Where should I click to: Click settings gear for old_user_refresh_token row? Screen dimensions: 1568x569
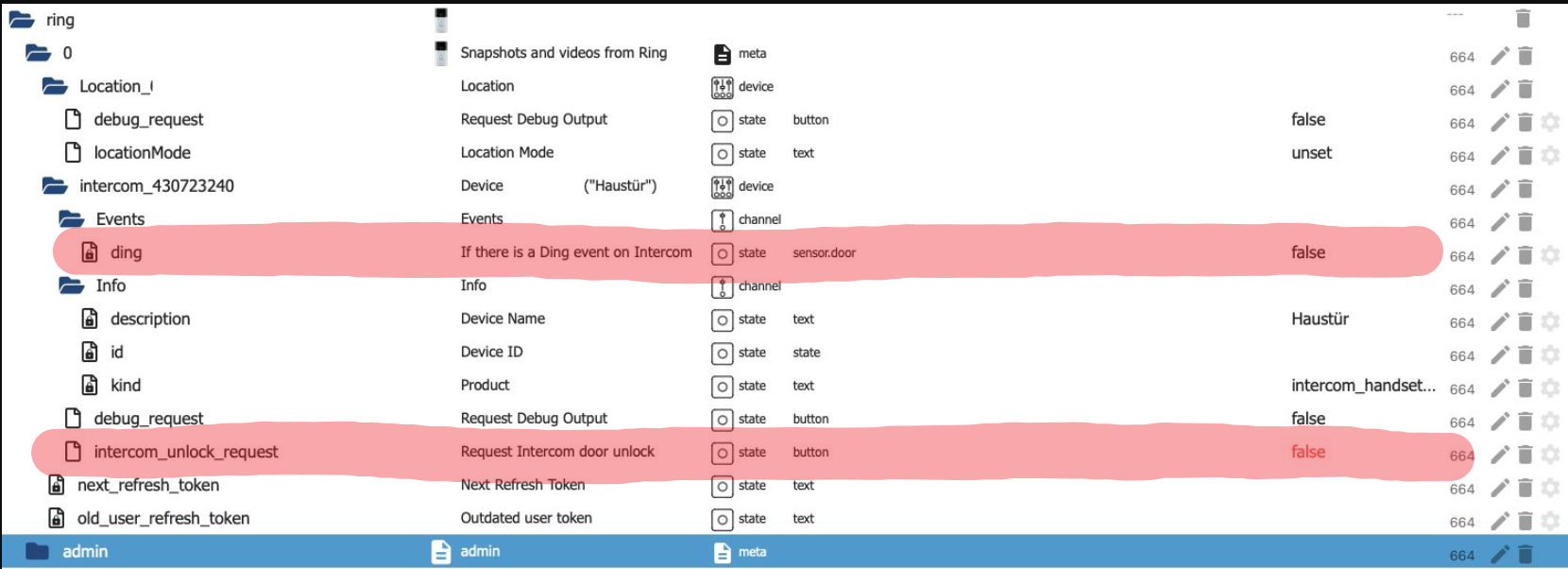point(1550,521)
